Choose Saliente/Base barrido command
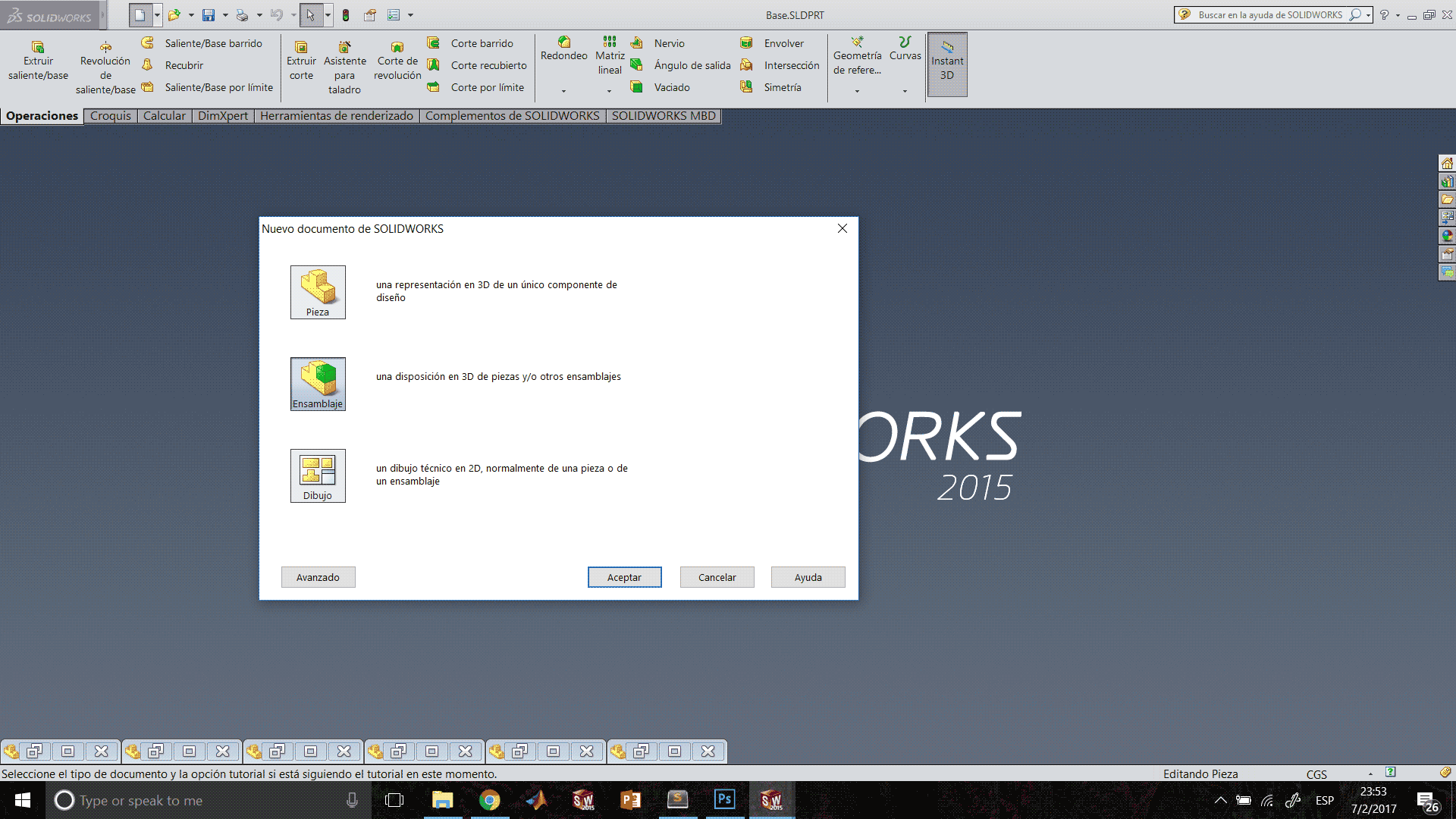1456x819 pixels. [202, 43]
